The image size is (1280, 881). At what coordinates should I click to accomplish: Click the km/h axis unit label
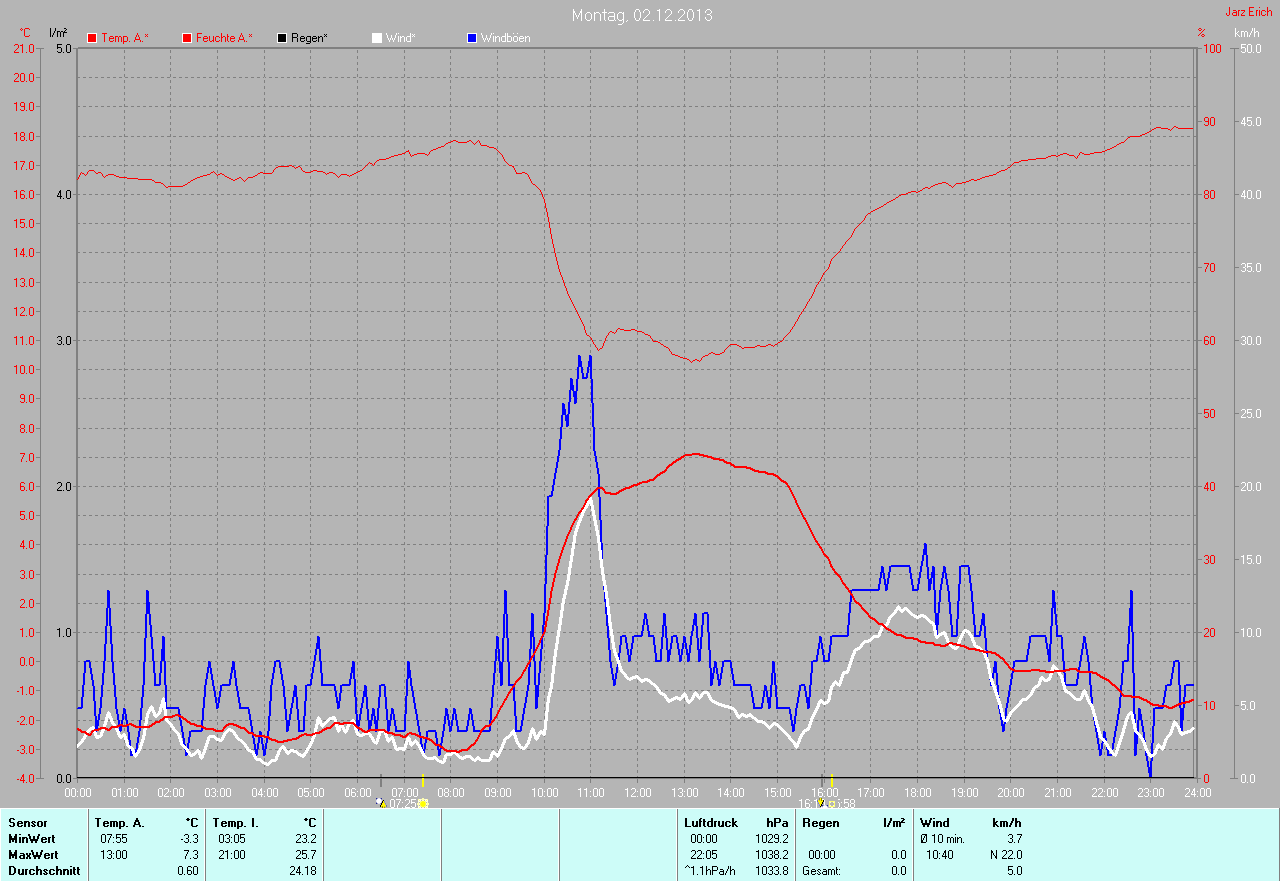[1247, 33]
